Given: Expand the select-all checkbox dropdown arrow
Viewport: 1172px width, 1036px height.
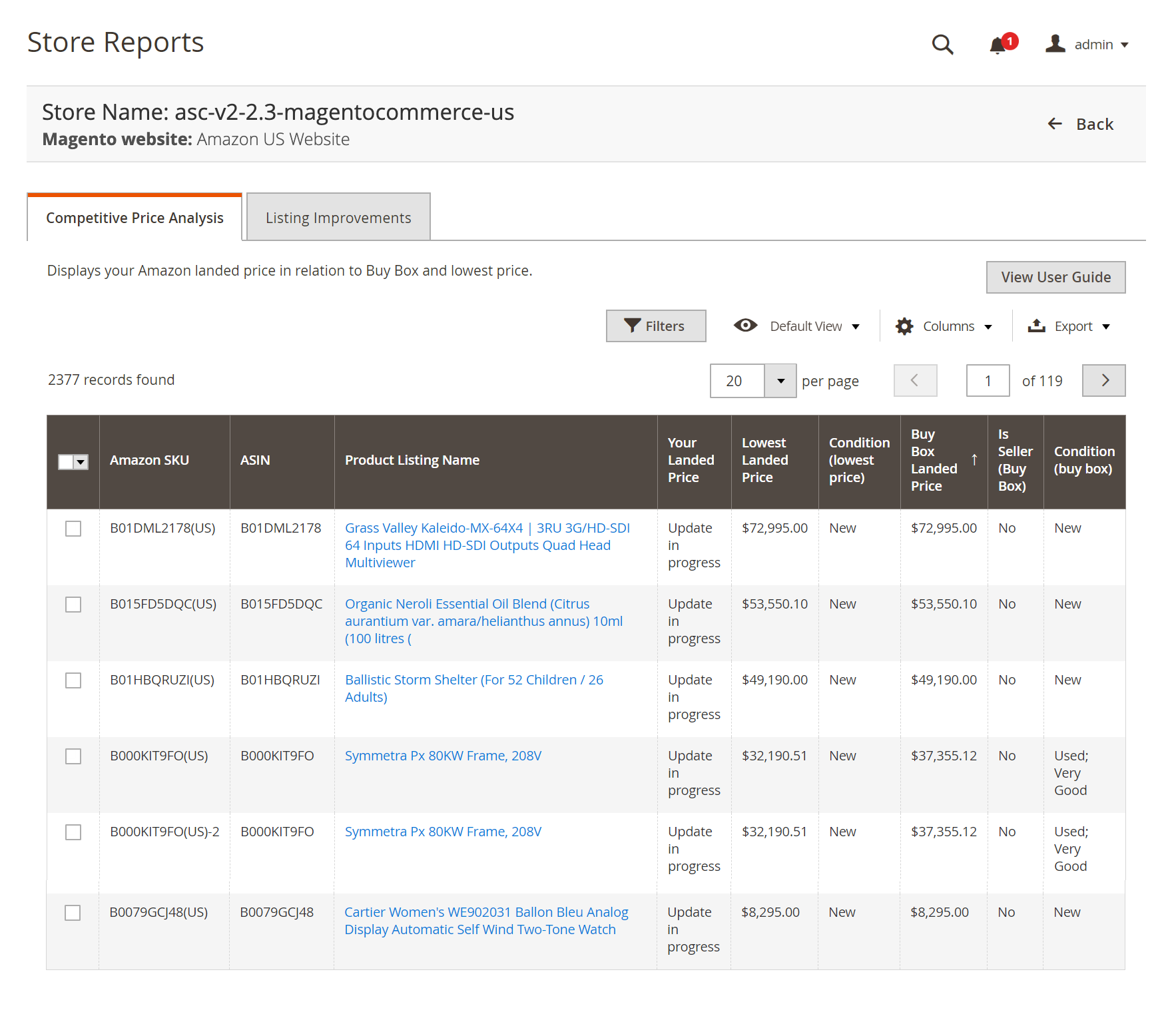Looking at the screenshot, I should click(81, 461).
